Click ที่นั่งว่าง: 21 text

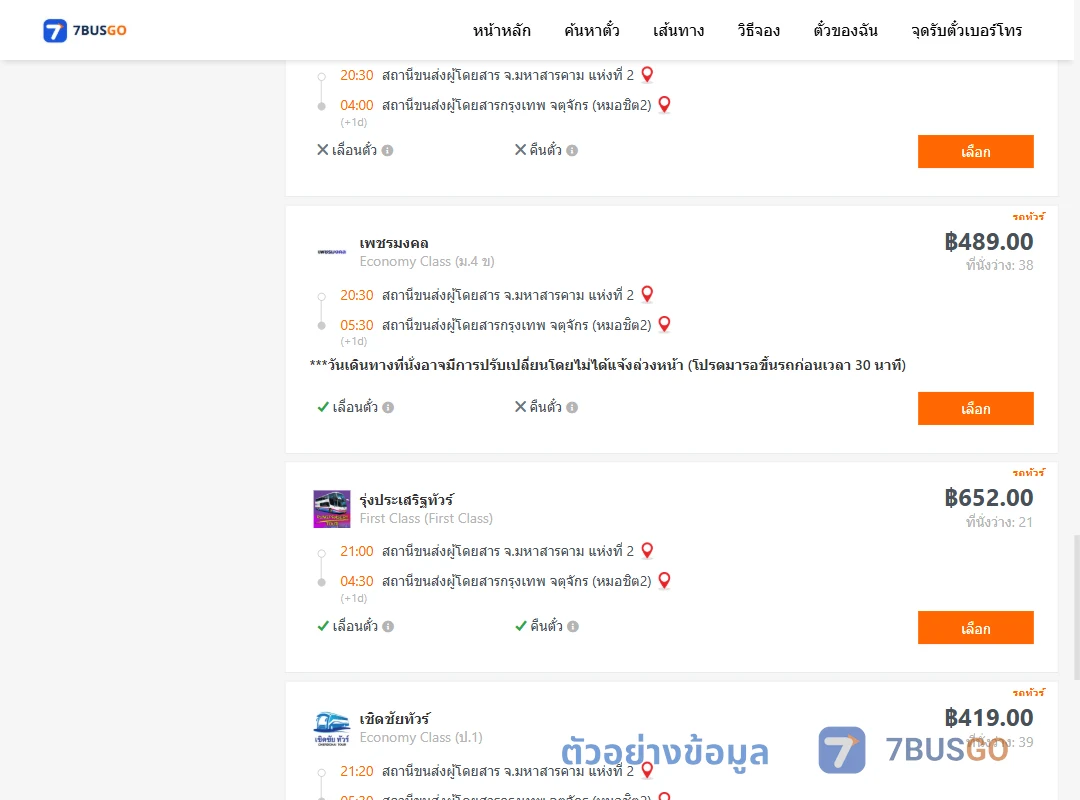coord(999,522)
